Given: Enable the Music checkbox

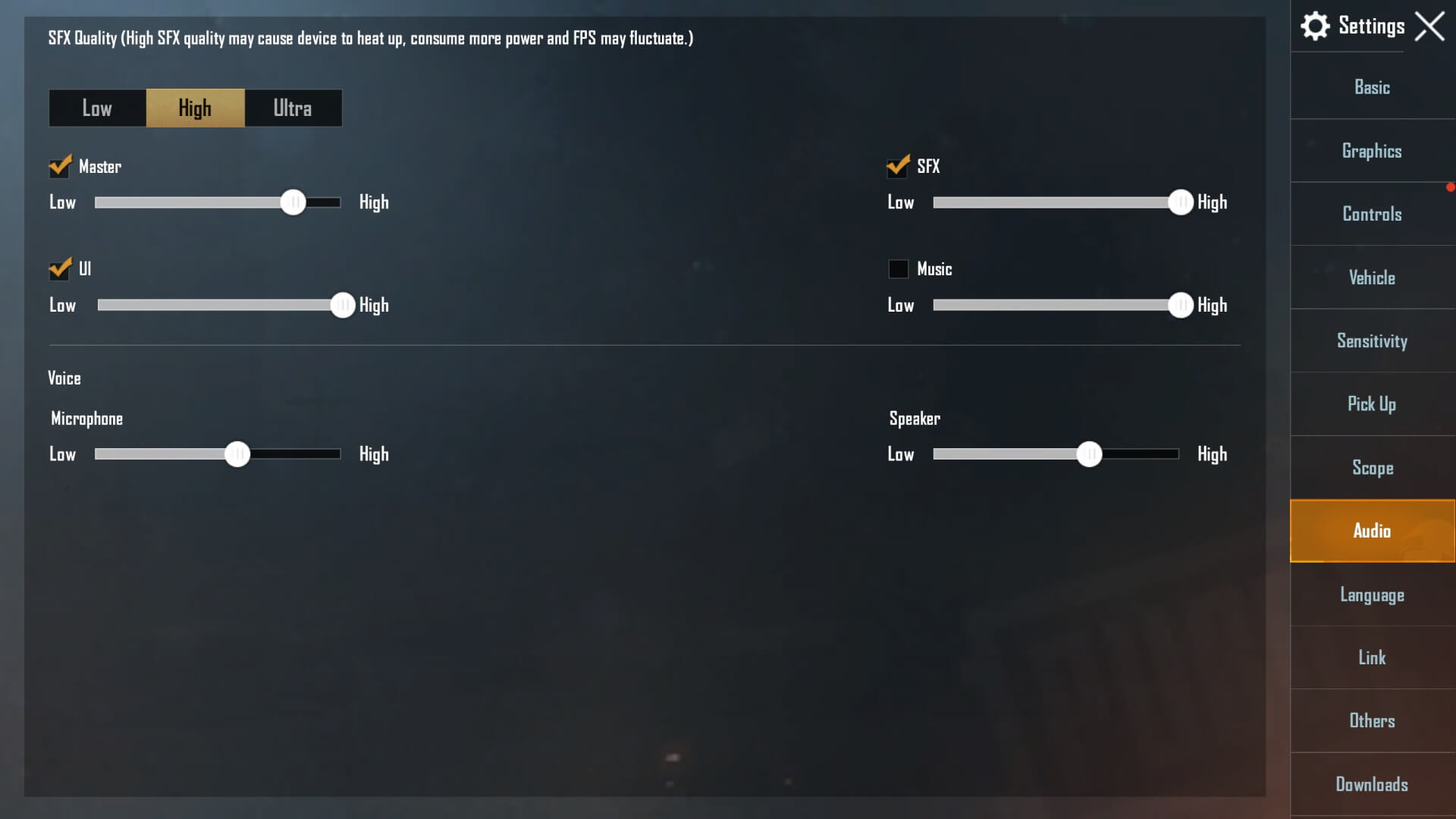Looking at the screenshot, I should (898, 268).
